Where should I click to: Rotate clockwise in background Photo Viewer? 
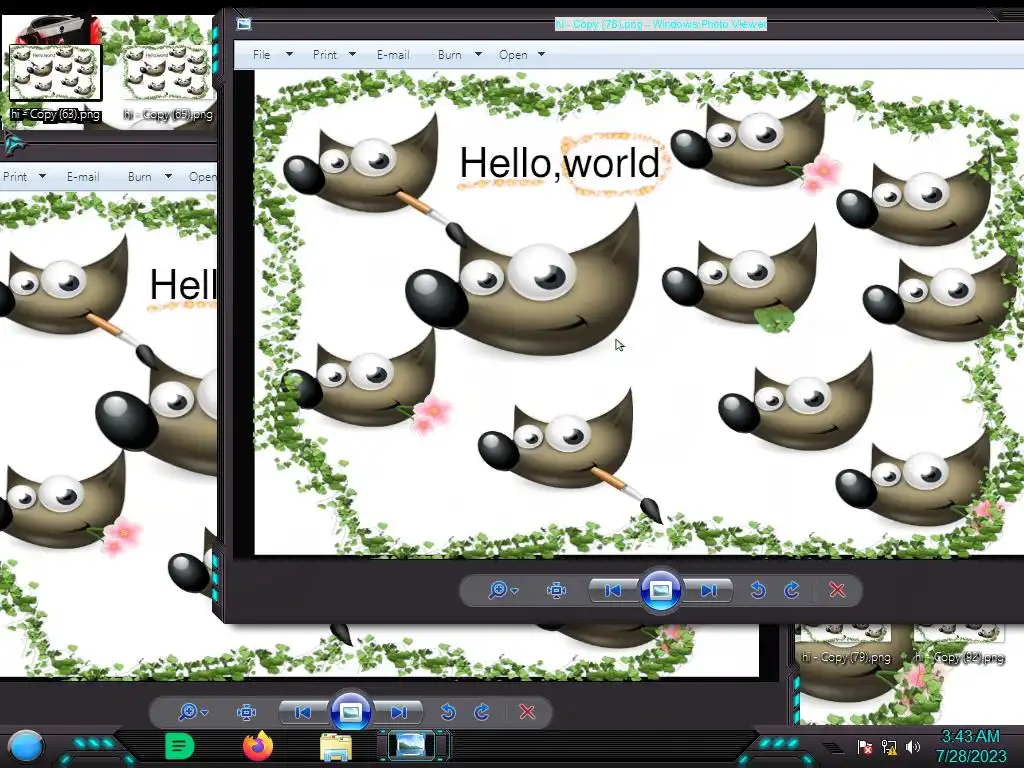tap(482, 712)
